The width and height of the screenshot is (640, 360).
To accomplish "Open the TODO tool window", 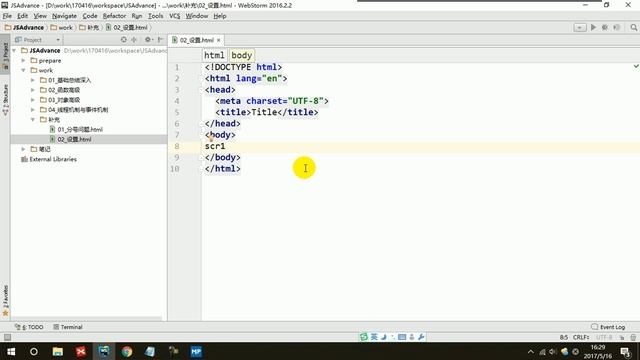I will (x=29, y=327).
